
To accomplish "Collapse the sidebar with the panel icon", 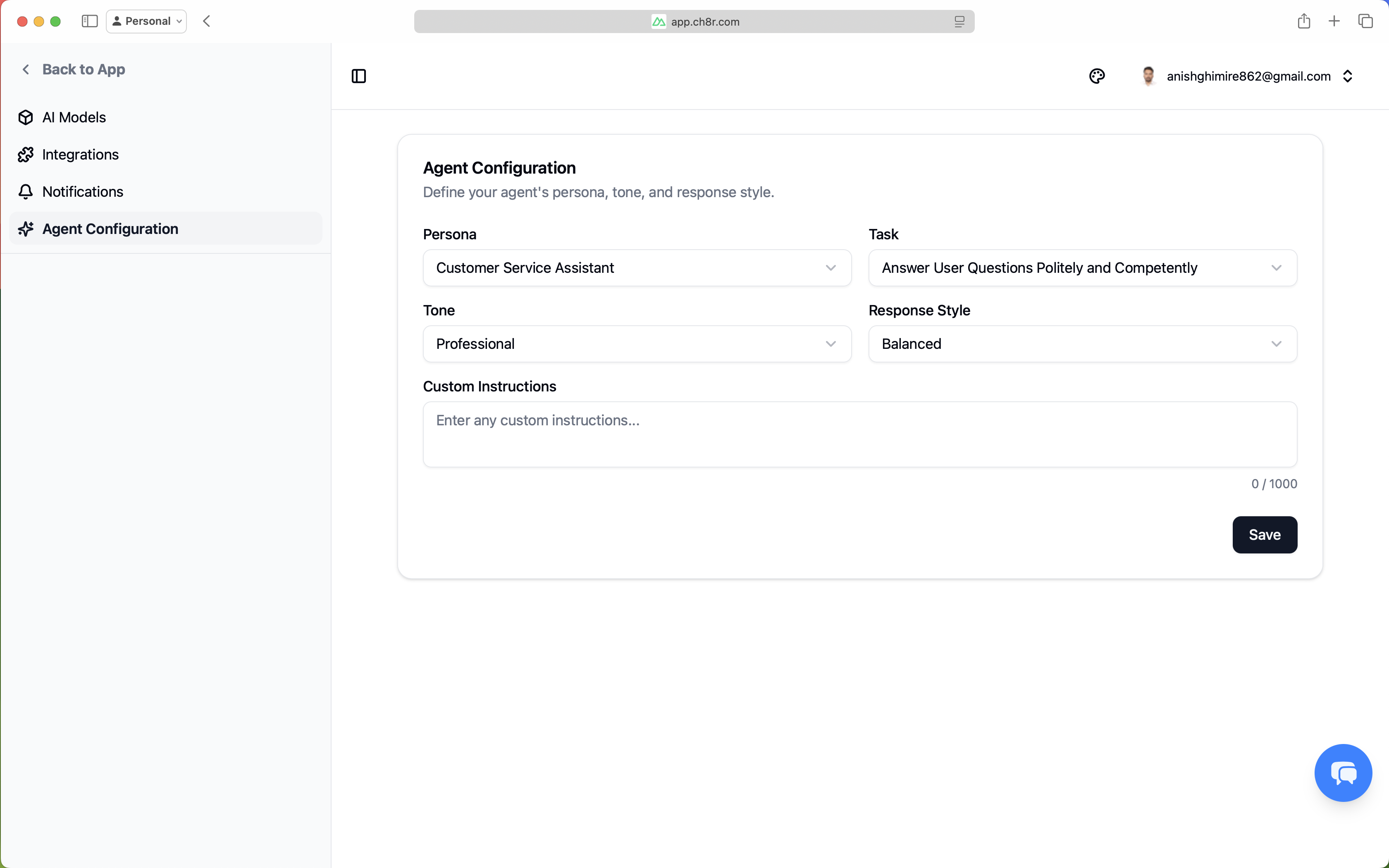I will point(359,76).
